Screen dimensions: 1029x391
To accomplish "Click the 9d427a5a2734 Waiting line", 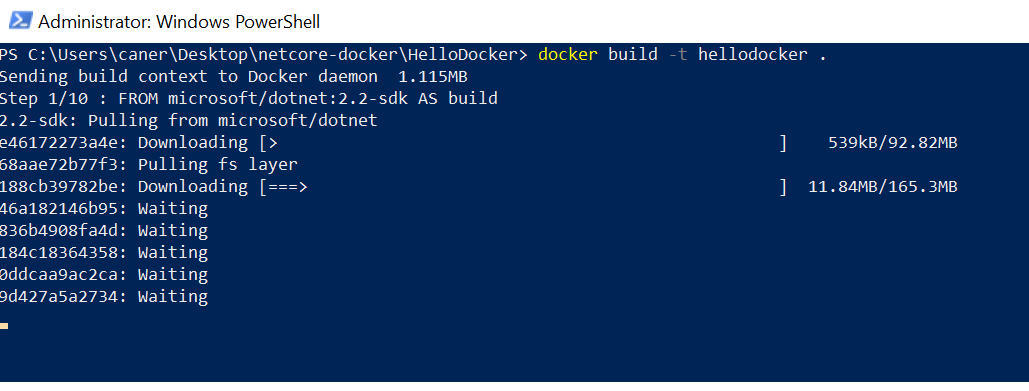I will click(104, 297).
